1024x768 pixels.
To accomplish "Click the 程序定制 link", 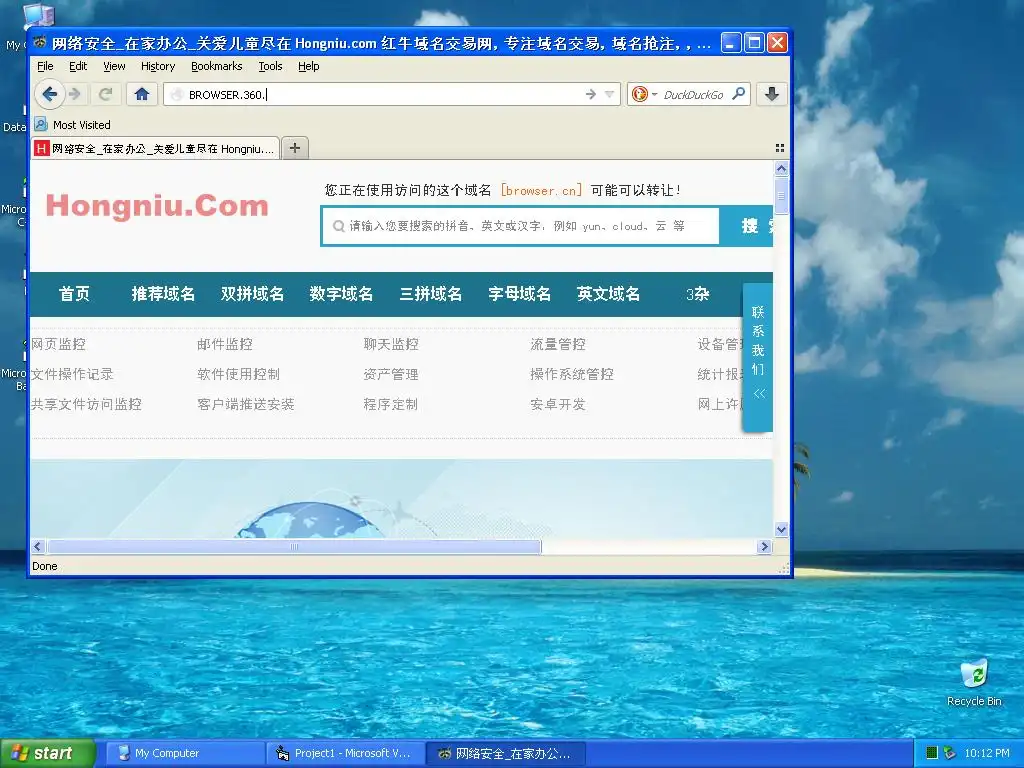I will (x=391, y=404).
